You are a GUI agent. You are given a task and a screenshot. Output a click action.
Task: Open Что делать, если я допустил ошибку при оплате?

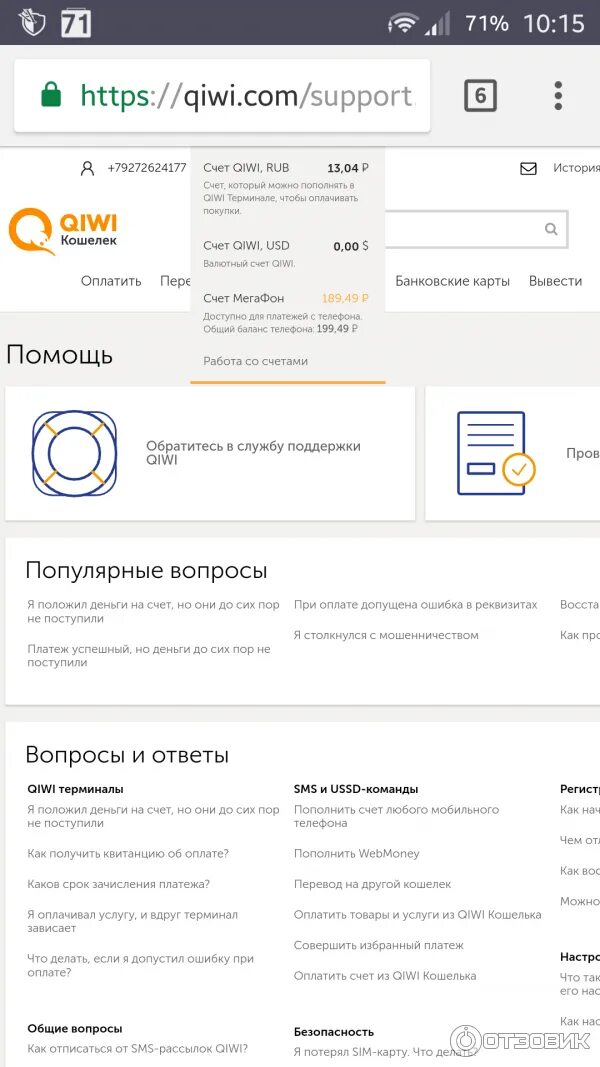(x=140, y=965)
